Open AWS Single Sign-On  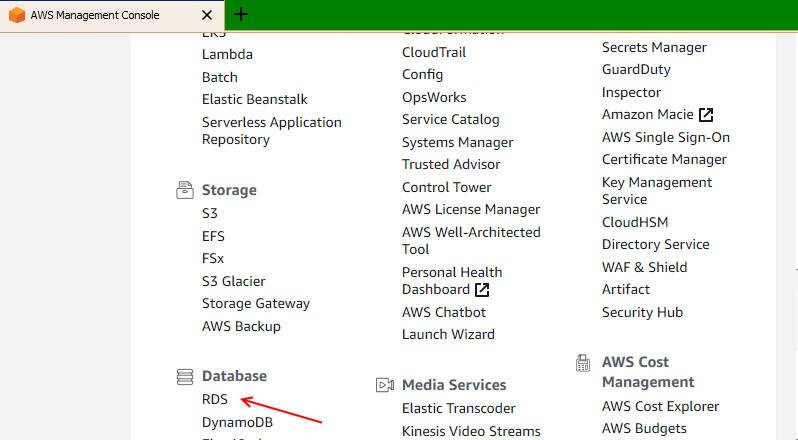pyautogui.click(x=666, y=137)
